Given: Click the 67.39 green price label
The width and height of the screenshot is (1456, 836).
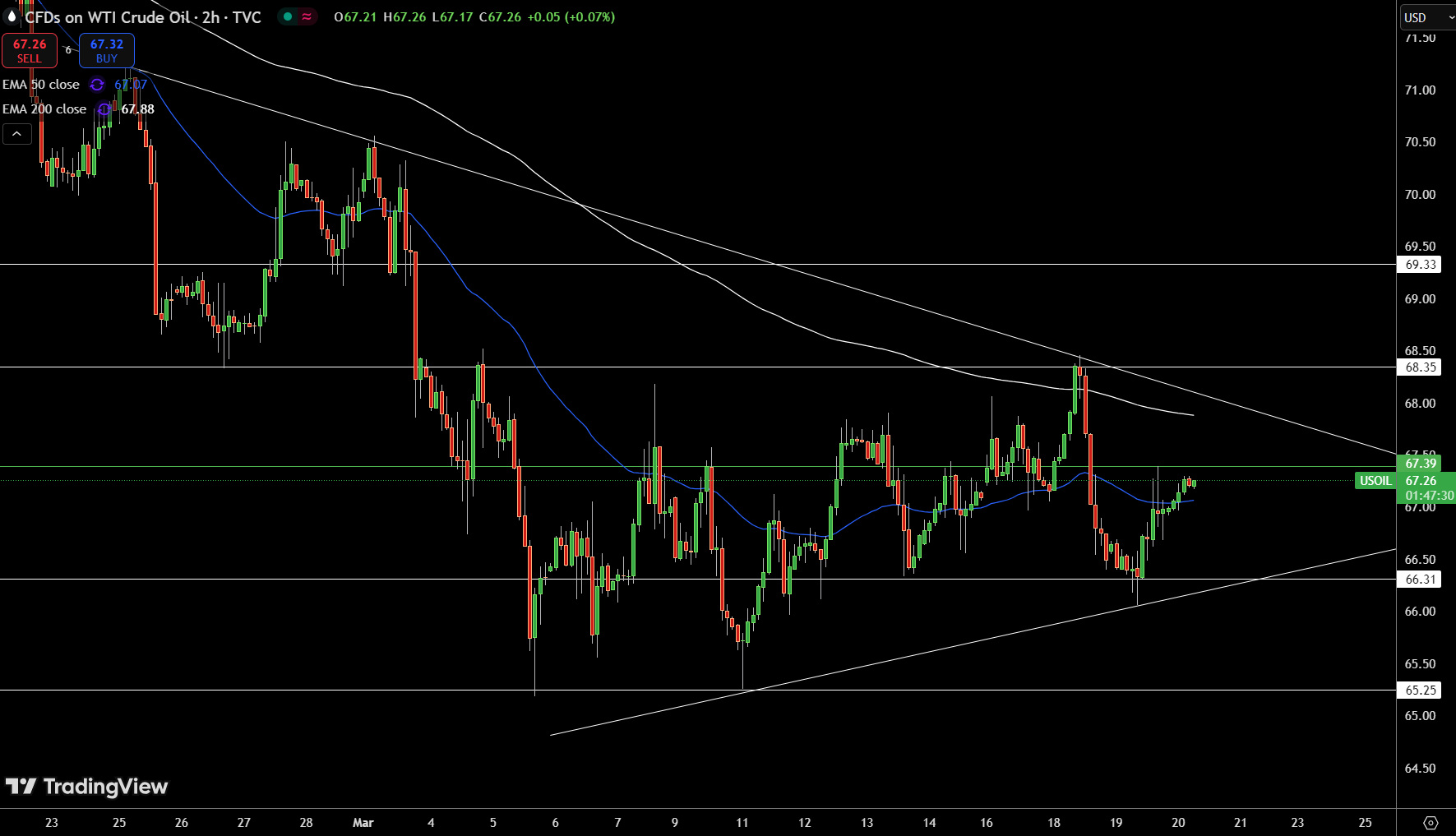Looking at the screenshot, I should [x=1420, y=464].
